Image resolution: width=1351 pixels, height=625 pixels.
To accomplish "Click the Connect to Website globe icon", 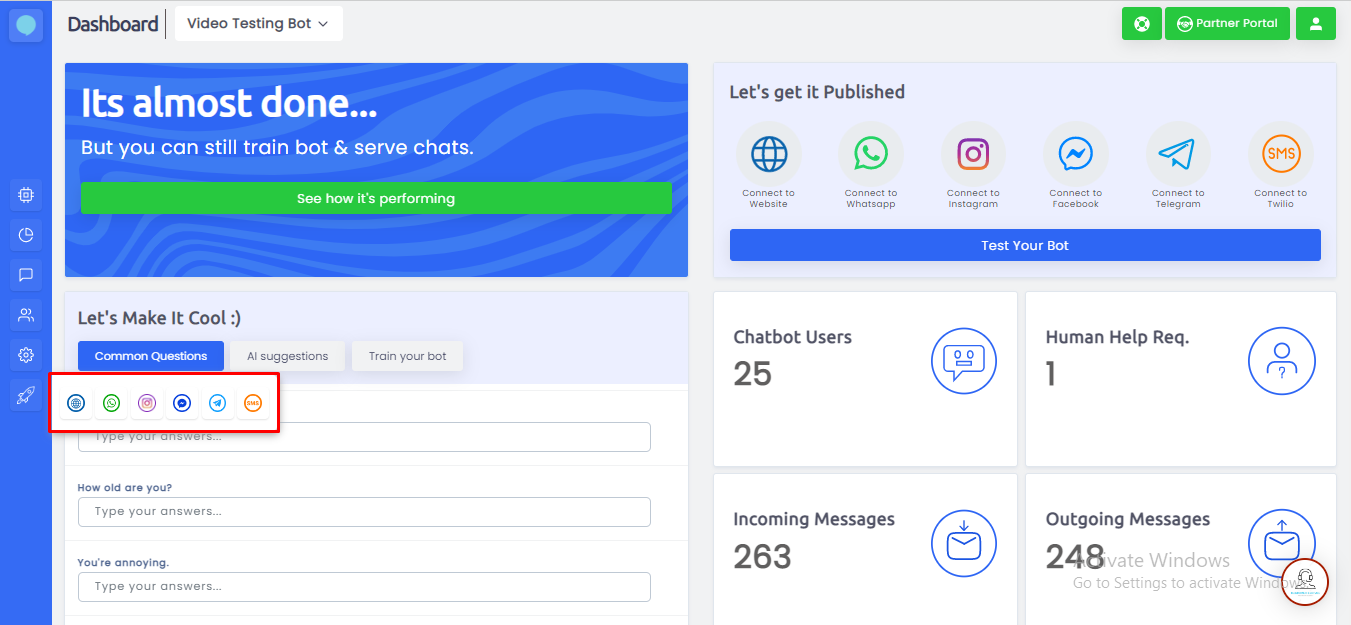I will [x=769, y=155].
